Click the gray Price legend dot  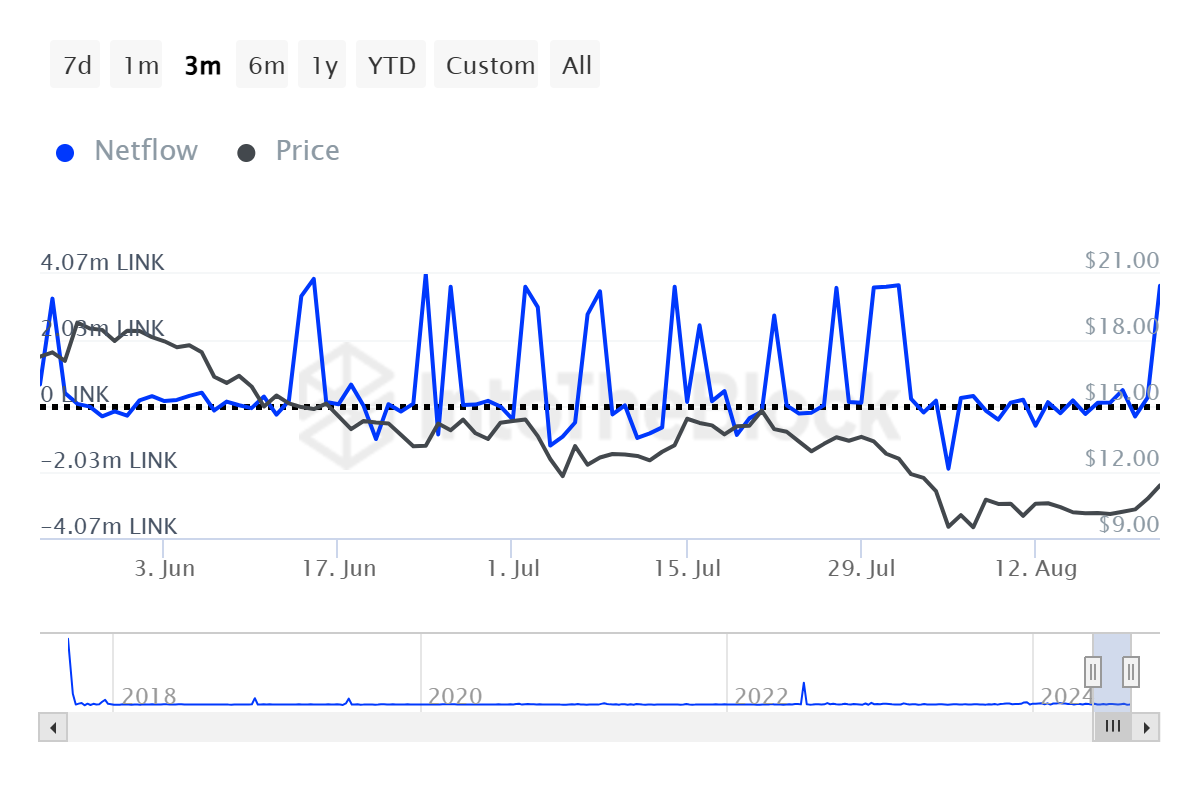pos(246,153)
